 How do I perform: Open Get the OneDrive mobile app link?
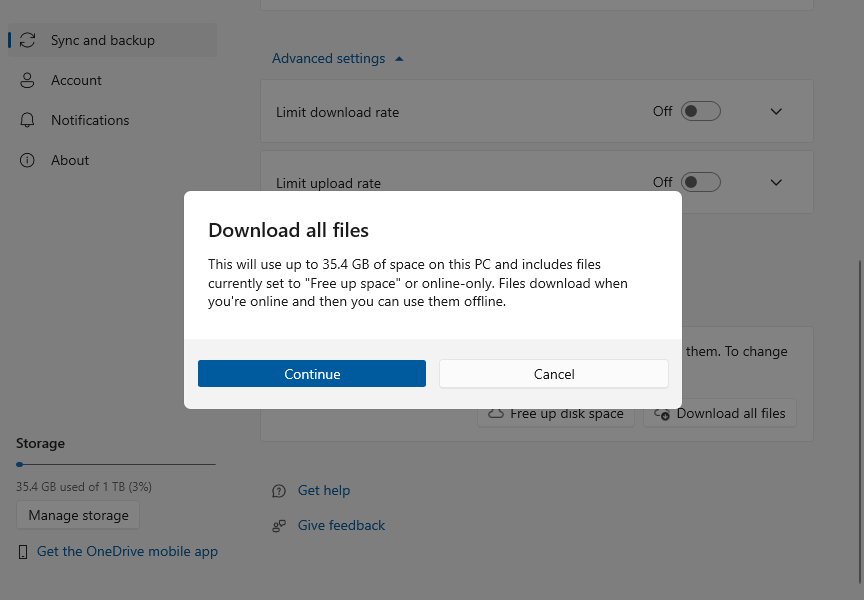tap(127, 551)
